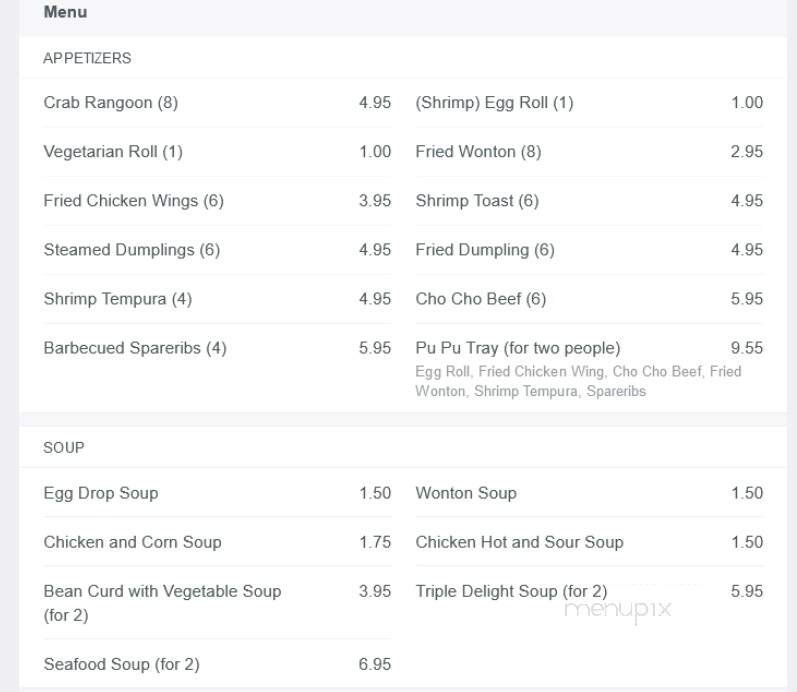Click the (Shrimp) Egg Roll (1) item
This screenshot has height=692, width=797.
[x=494, y=103]
